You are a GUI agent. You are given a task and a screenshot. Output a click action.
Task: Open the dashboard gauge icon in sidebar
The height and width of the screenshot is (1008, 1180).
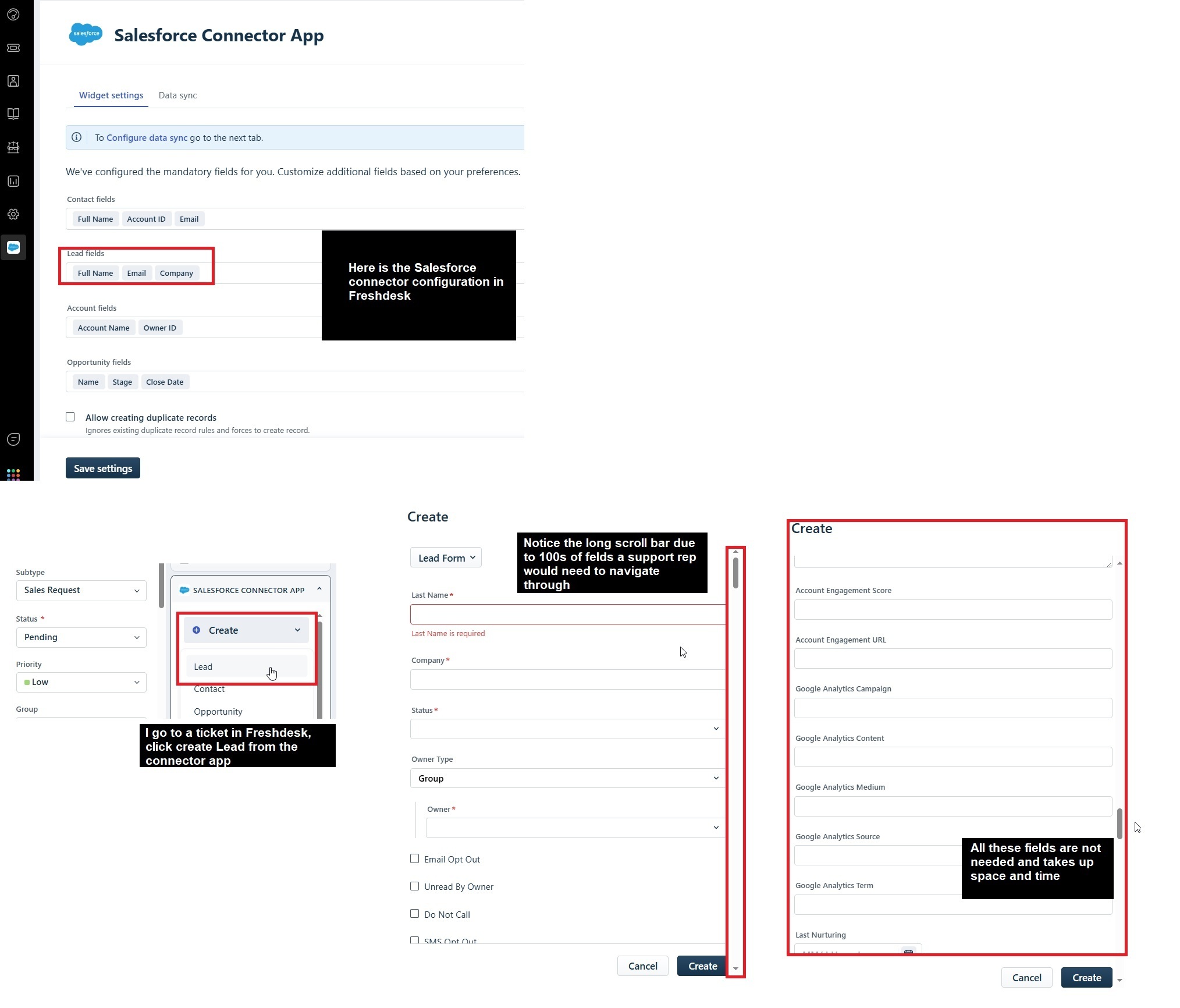click(13, 15)
